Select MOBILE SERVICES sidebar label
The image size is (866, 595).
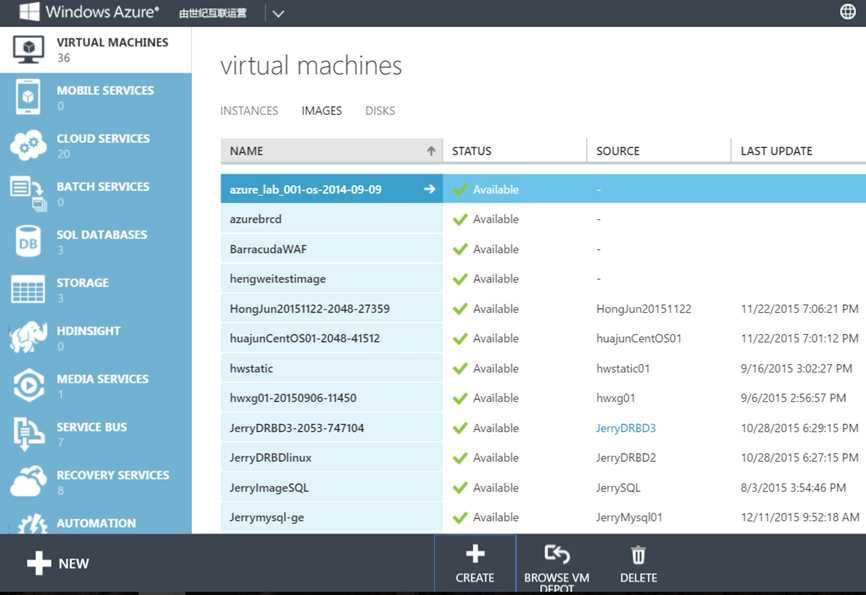pyautogui.click(x=105, y=90)
